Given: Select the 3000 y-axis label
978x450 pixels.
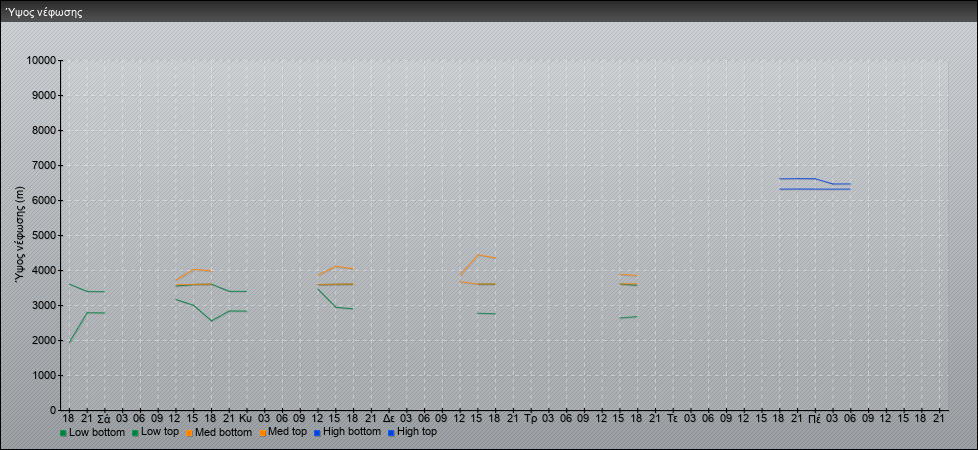Looking at the screenshot, I should (x=44, y=305).
